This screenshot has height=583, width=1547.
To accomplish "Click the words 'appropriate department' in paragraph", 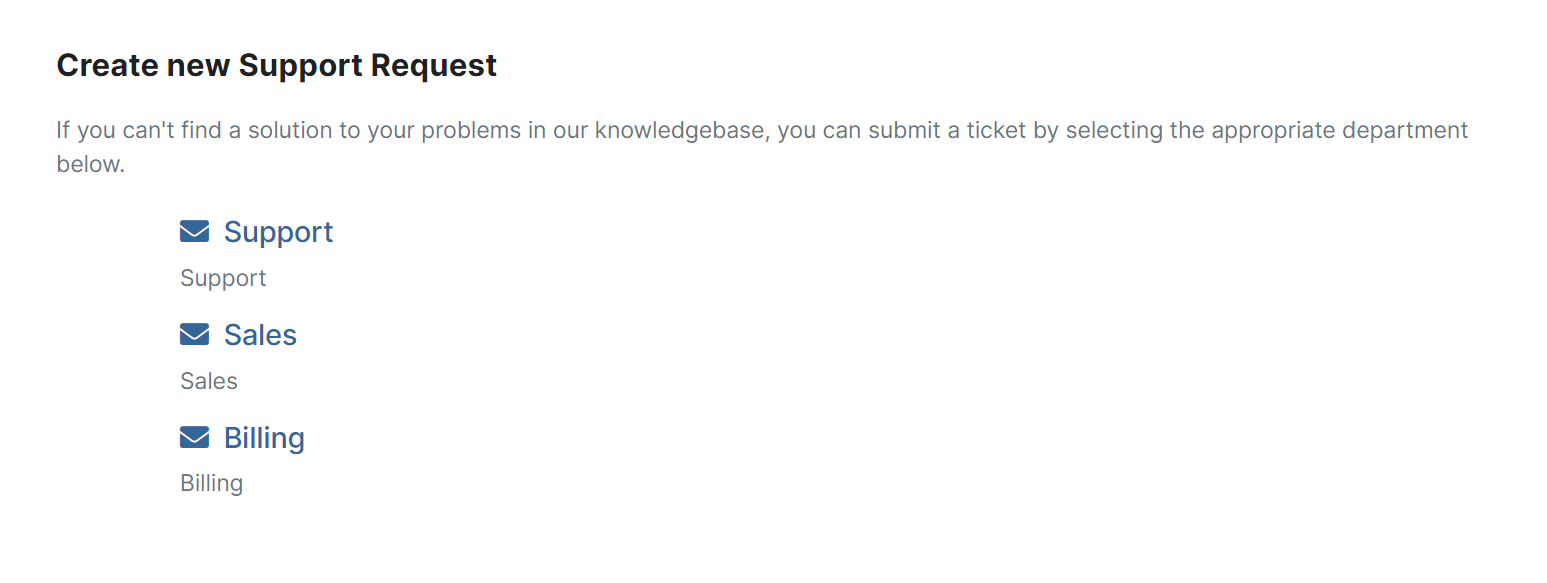I will 1340,131.
